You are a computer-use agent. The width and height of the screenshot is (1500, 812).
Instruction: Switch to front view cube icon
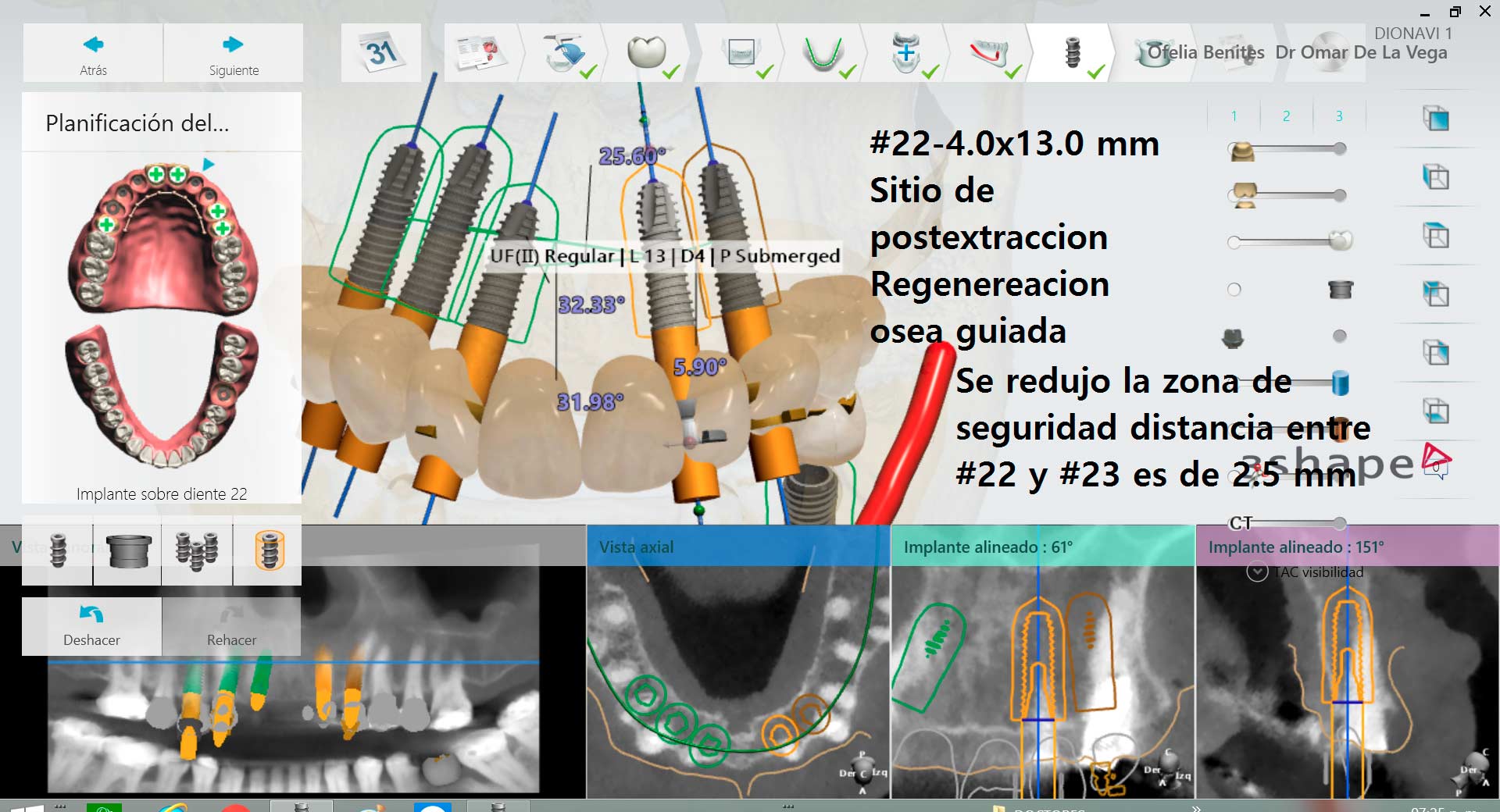coord(1435,119)
